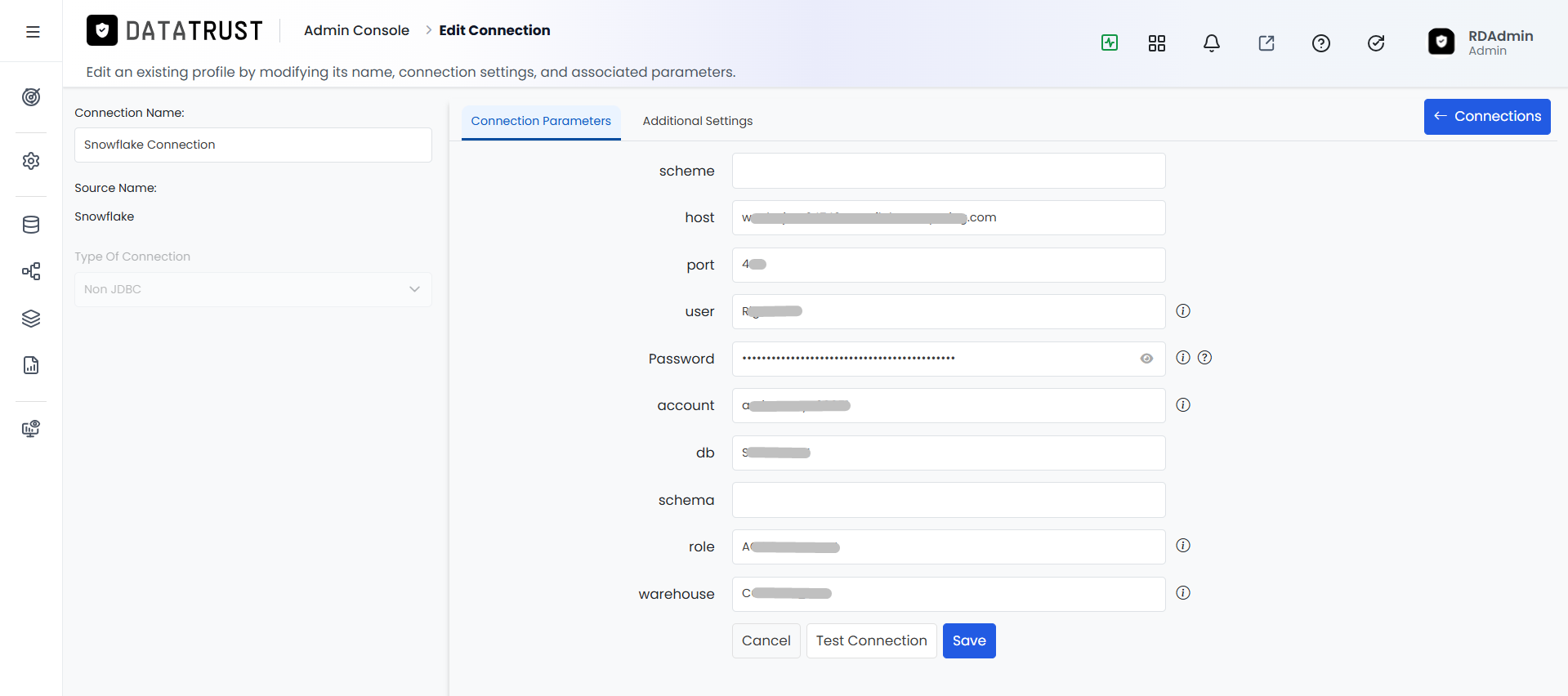
Task: Open the monitoring screen sidebar icon
Action: (x=31, y=429)
